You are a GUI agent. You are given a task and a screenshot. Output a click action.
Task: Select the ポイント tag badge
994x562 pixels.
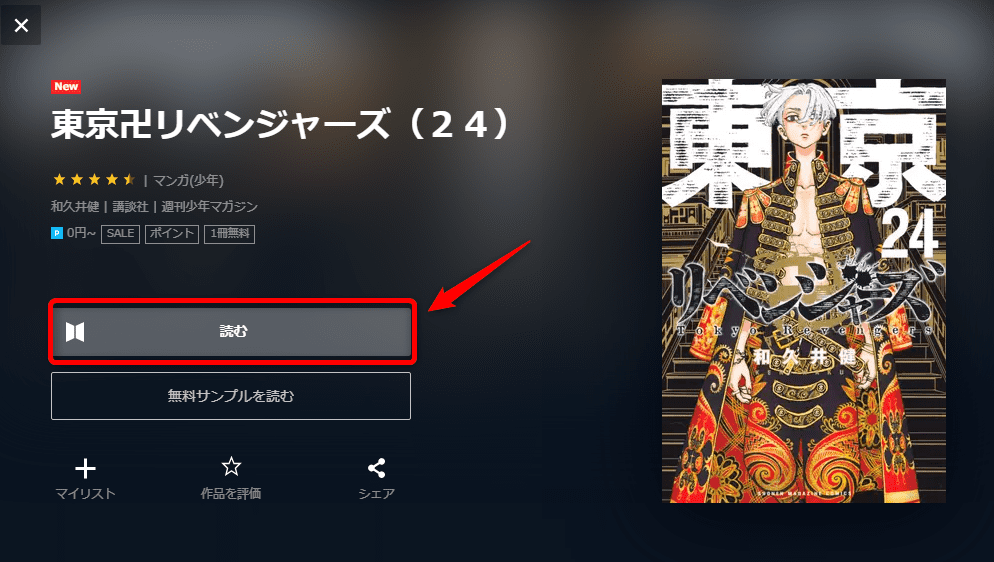pyautogui.click(x=172, y=234)
